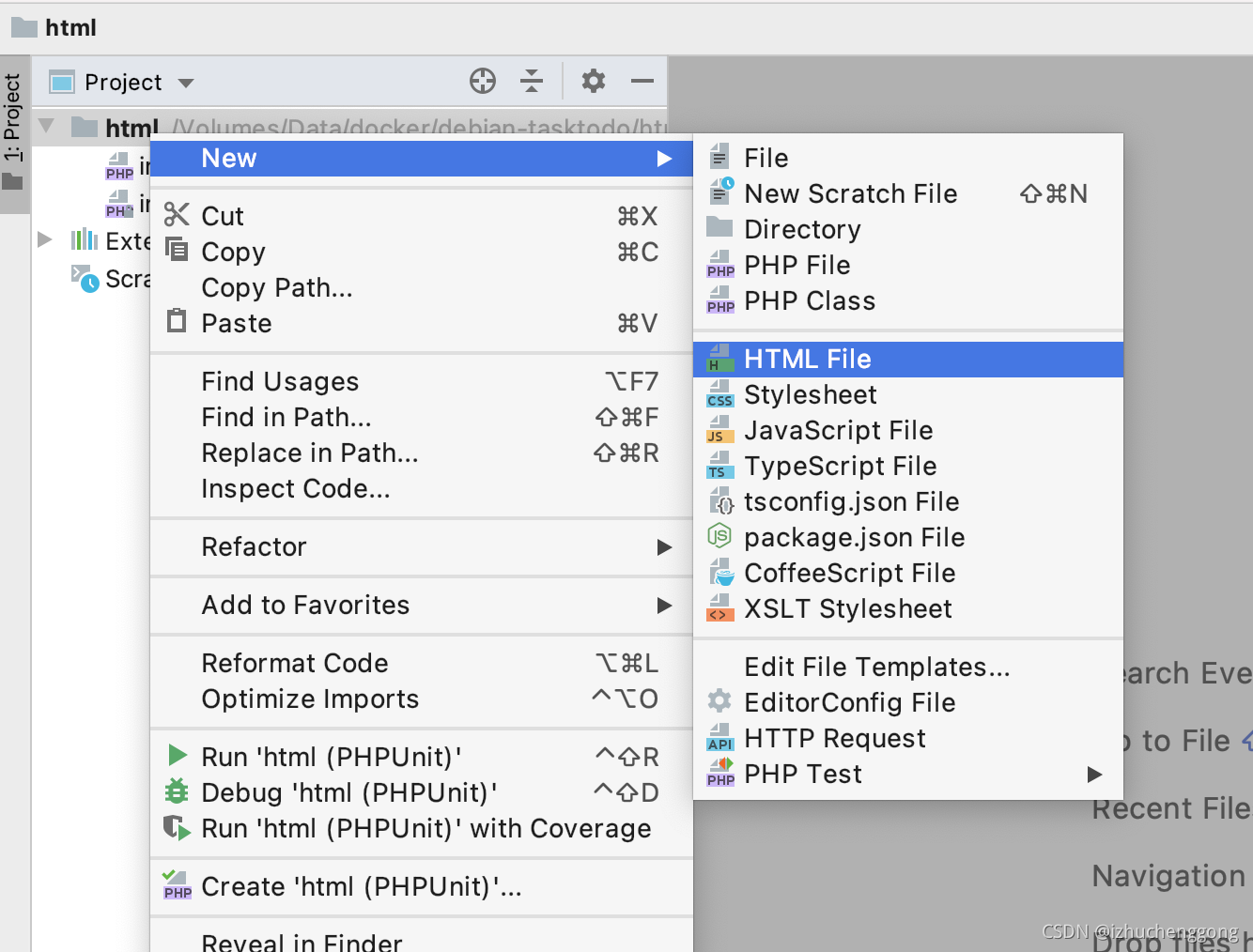Open the Project view dropdown arrow
This screenshot has width=1253, height=952.
point(186,83)
